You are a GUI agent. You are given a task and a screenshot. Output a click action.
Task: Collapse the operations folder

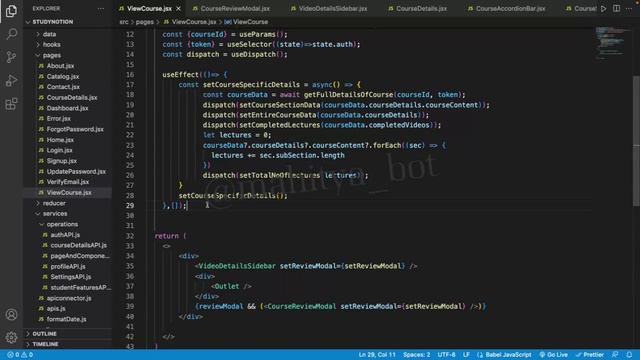[62, 224]
